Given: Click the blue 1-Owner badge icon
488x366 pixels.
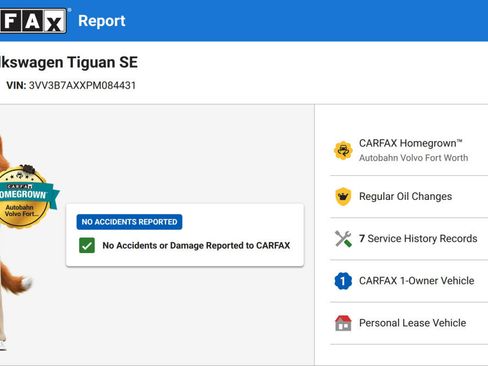Looking at the screenshot, I should pyautogui.click(x=343, y=281).
